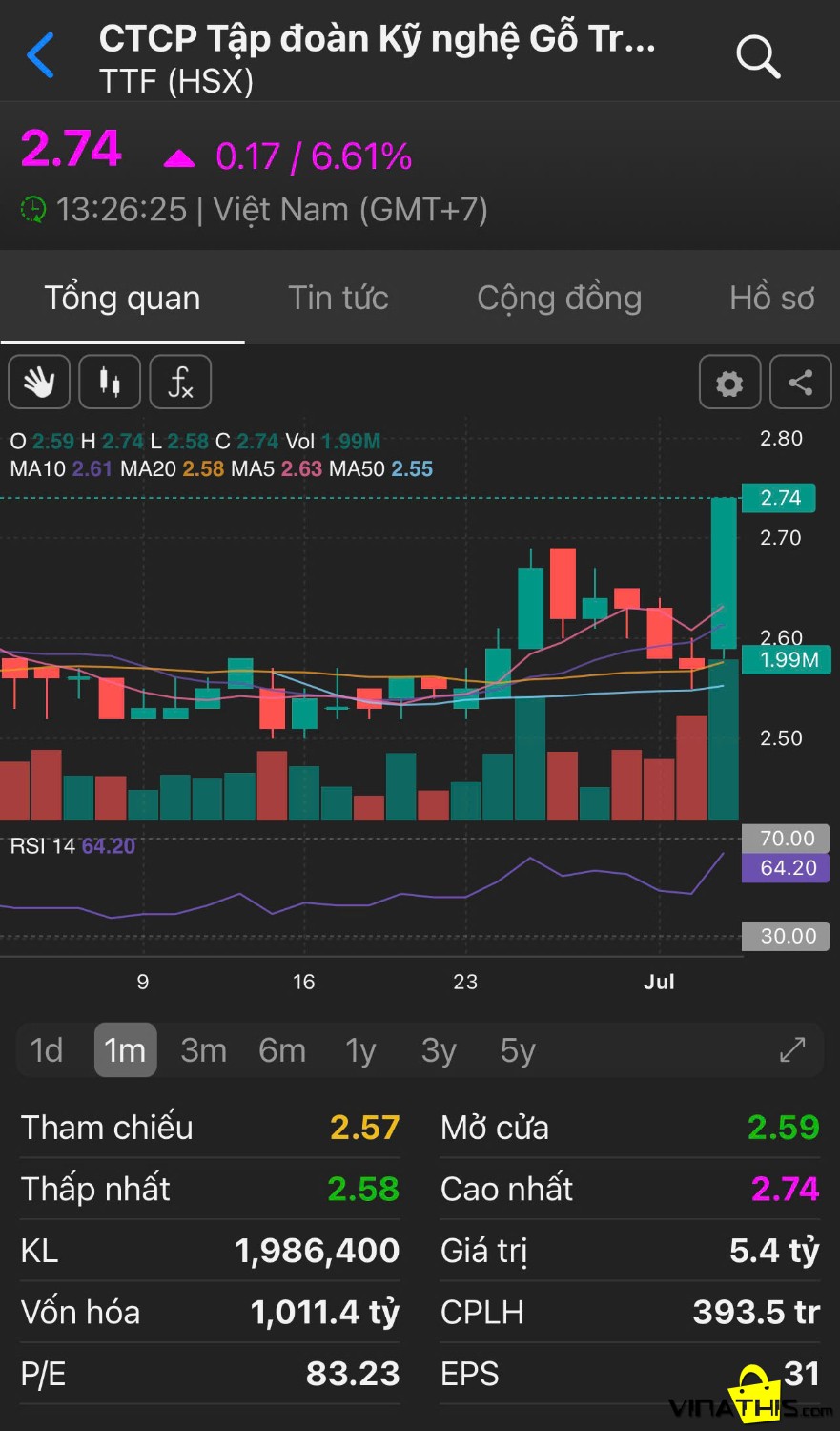Viewport: 840px width, 1431px height.
Task: Click the TTF (HSX) ticker label
Action: click(176, 82)
